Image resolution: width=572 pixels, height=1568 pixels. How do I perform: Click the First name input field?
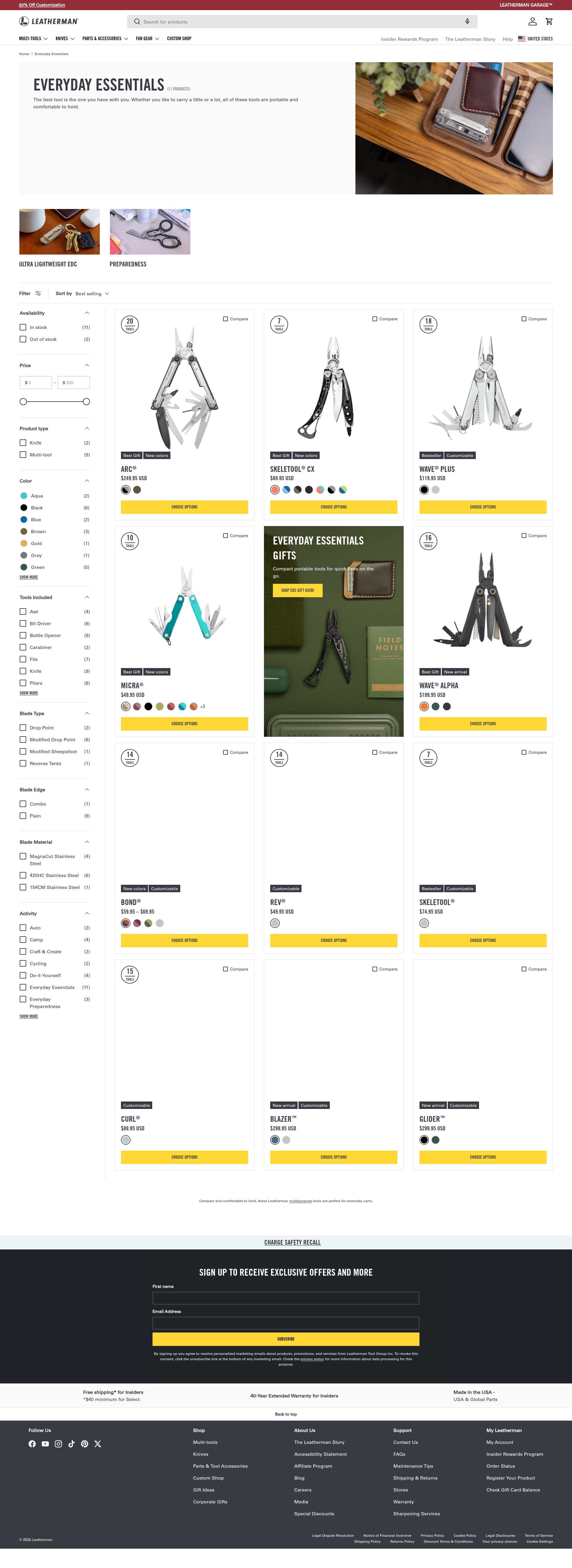click(x=286, y=1298)
